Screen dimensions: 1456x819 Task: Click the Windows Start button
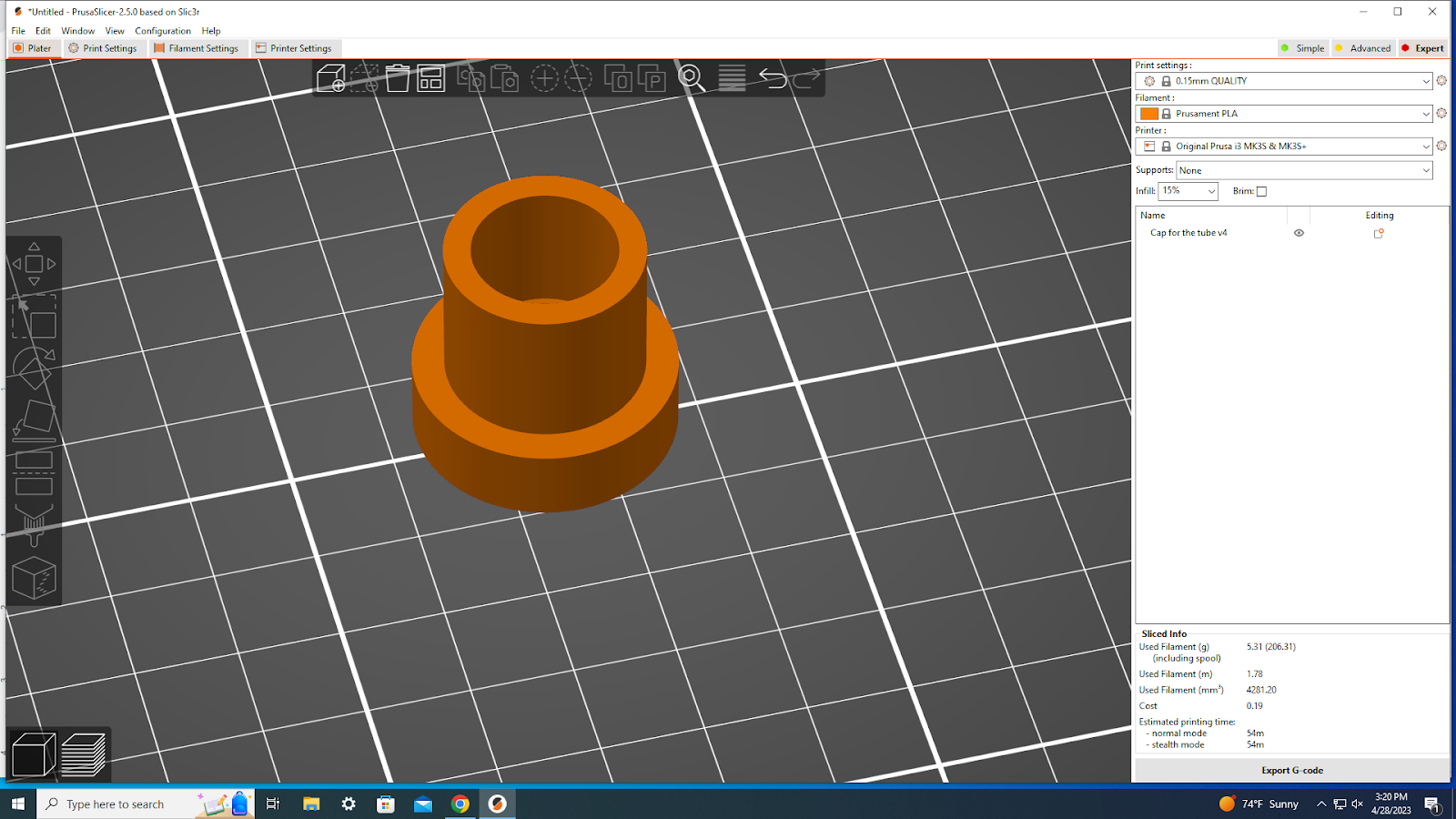pos(18,804)
